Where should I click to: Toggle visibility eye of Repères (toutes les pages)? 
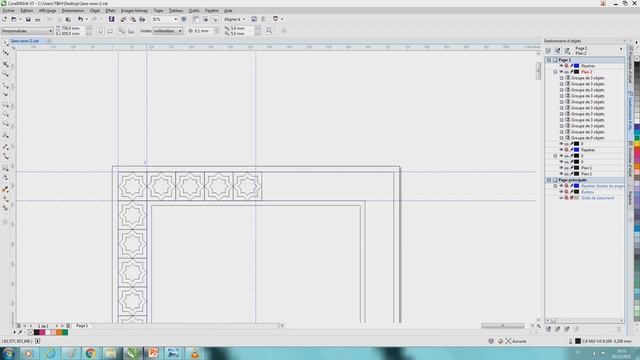coord(561,186)
